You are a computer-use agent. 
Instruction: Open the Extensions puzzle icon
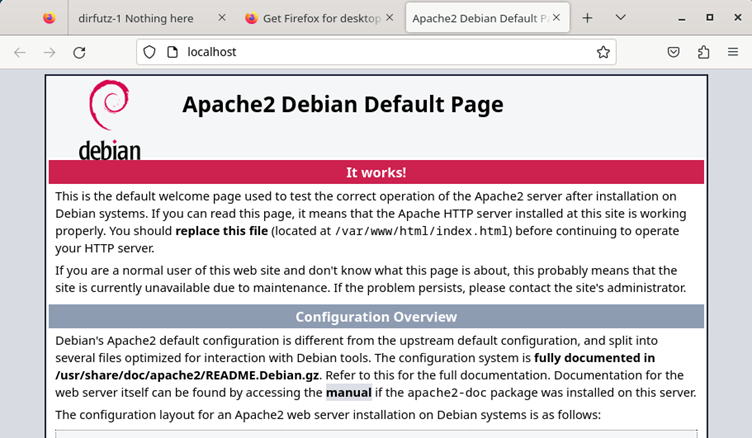coord(703,52)
